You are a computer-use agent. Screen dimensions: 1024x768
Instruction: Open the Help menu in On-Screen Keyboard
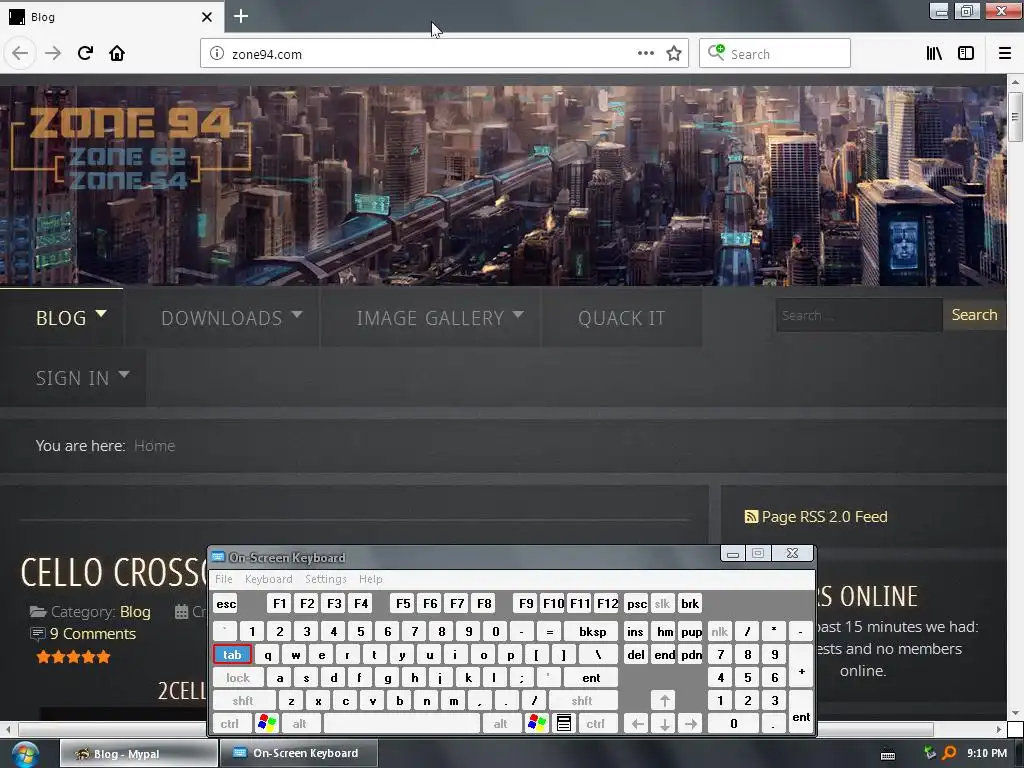tap(370, 579)
